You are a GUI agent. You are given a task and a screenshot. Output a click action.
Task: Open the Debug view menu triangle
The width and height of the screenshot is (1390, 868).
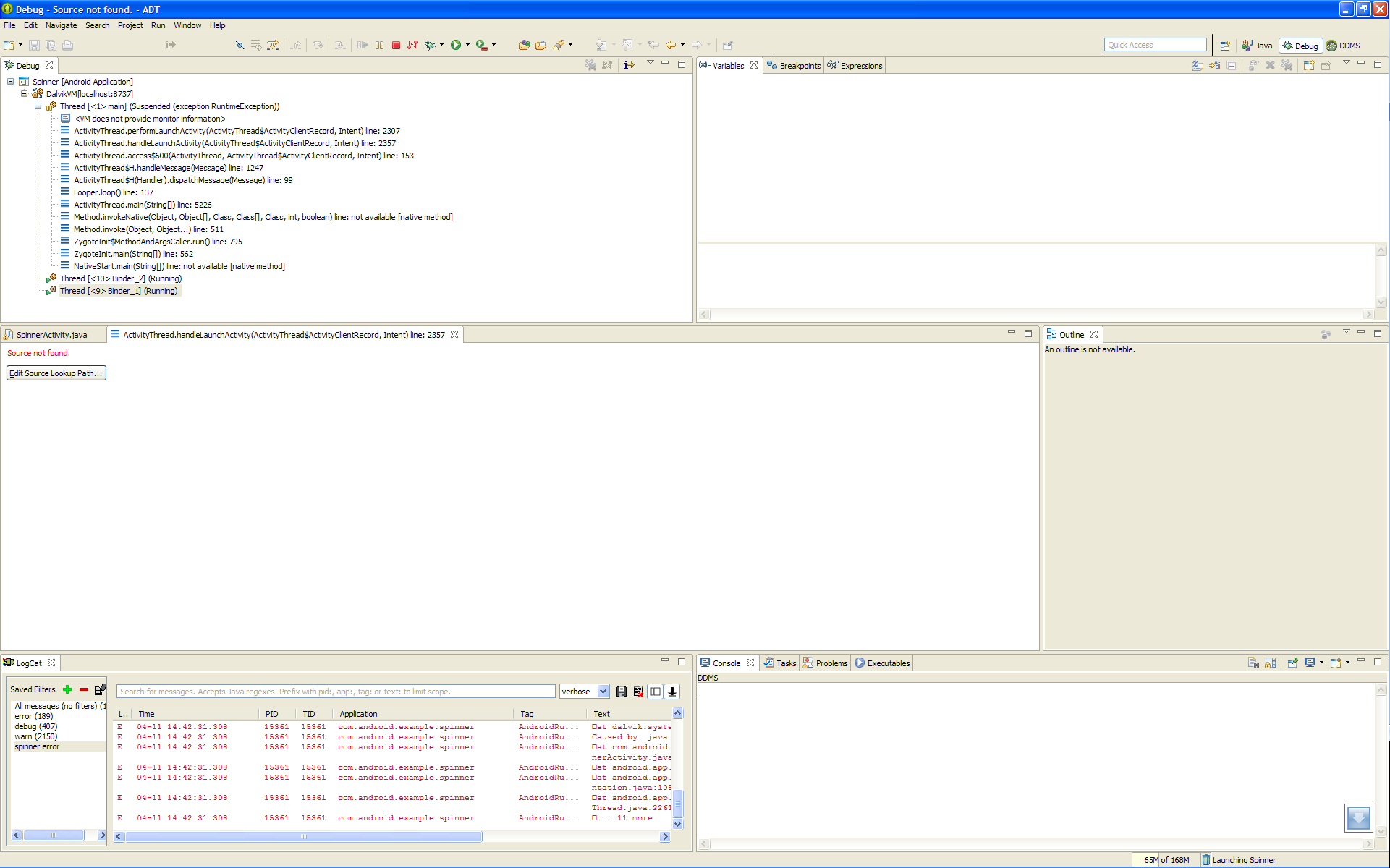point(650,64)
